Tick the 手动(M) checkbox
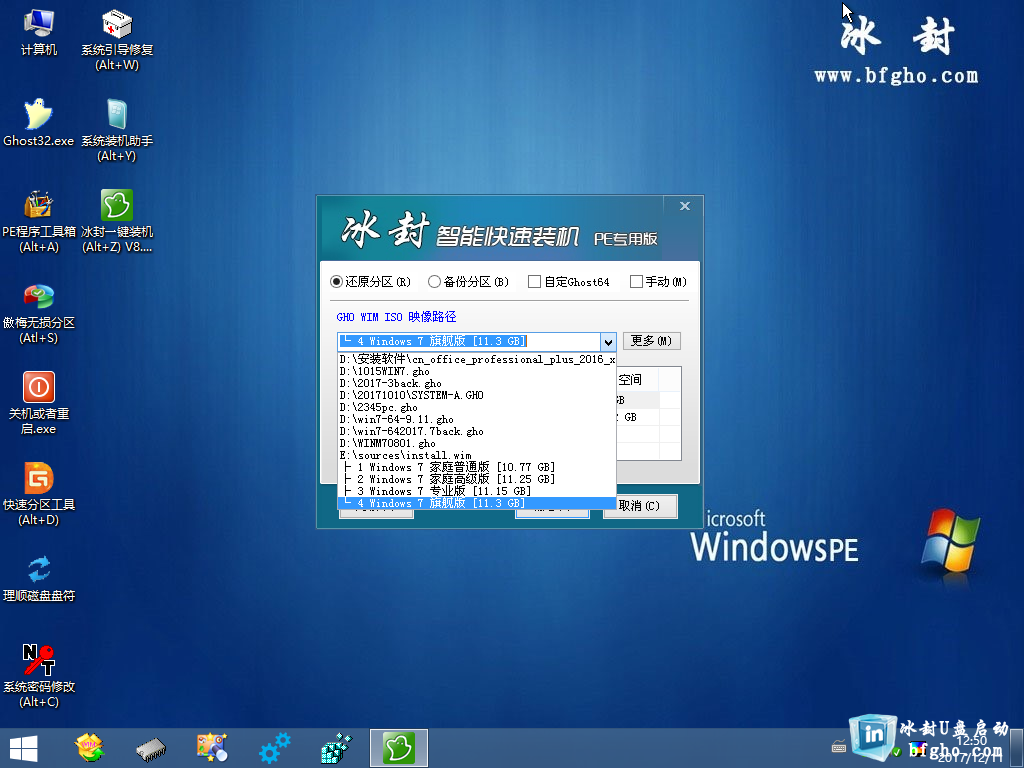The height and width of the screenshot is (768, 1024). click(658, 281)
